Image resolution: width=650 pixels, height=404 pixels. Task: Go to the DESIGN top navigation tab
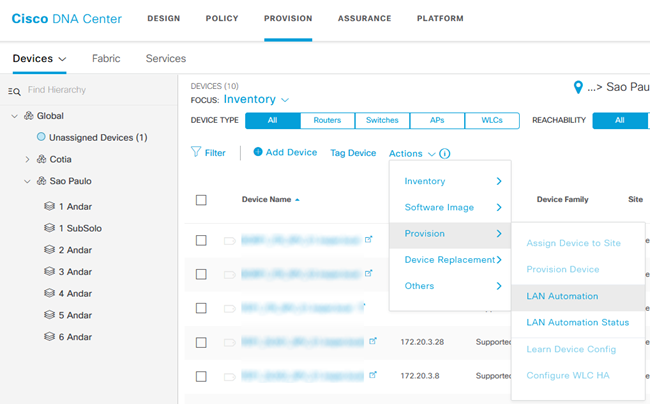164,18
